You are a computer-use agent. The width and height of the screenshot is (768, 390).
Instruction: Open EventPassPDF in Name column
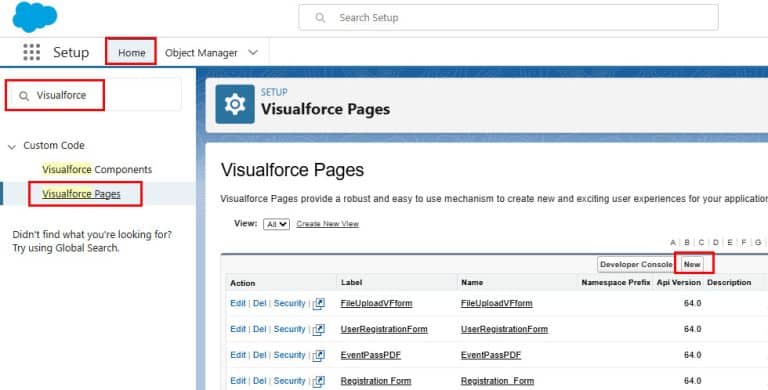pyautogui.click(x=491, y=355)
